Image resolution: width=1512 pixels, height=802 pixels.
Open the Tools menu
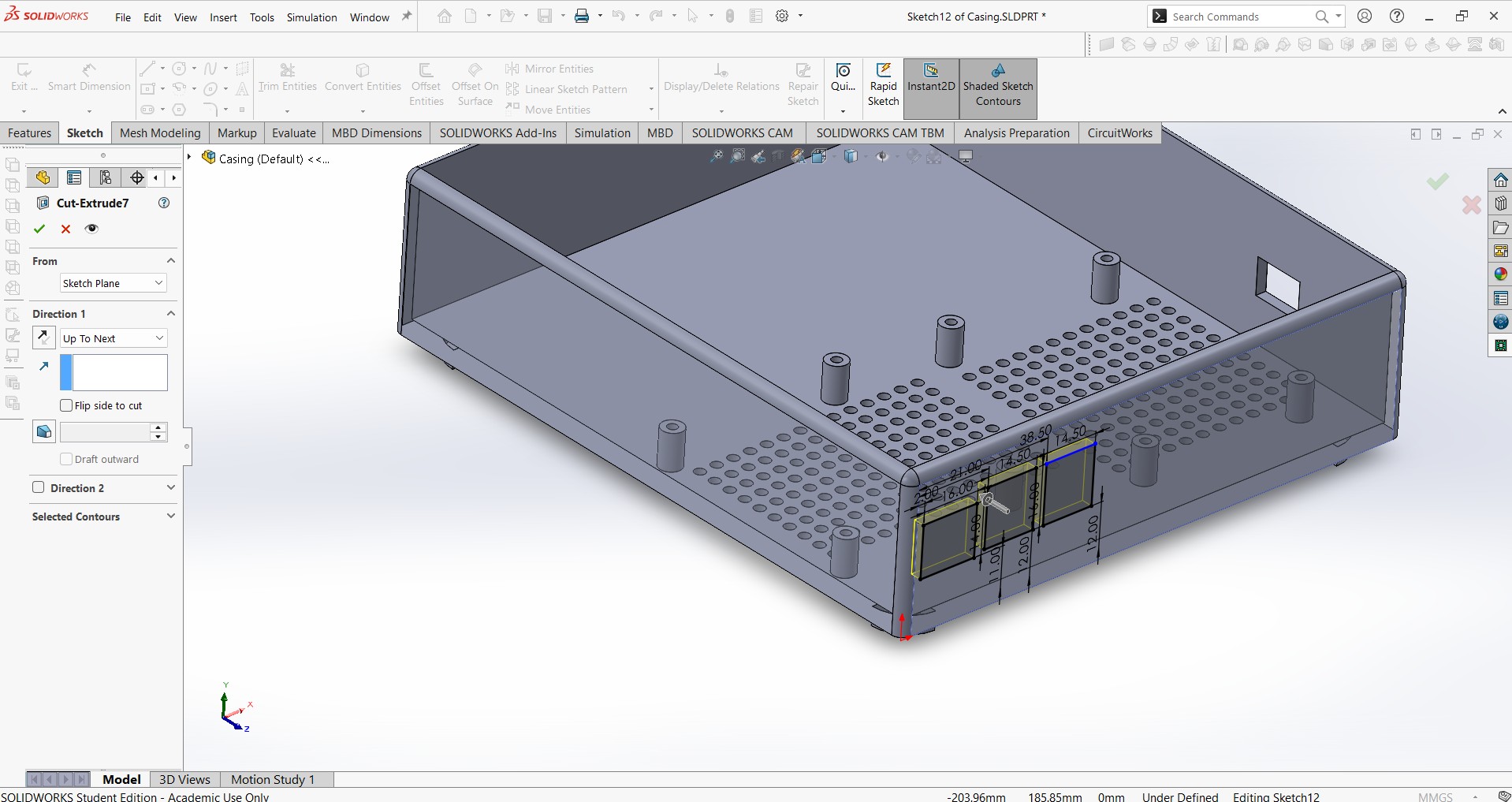pos(262,17)
